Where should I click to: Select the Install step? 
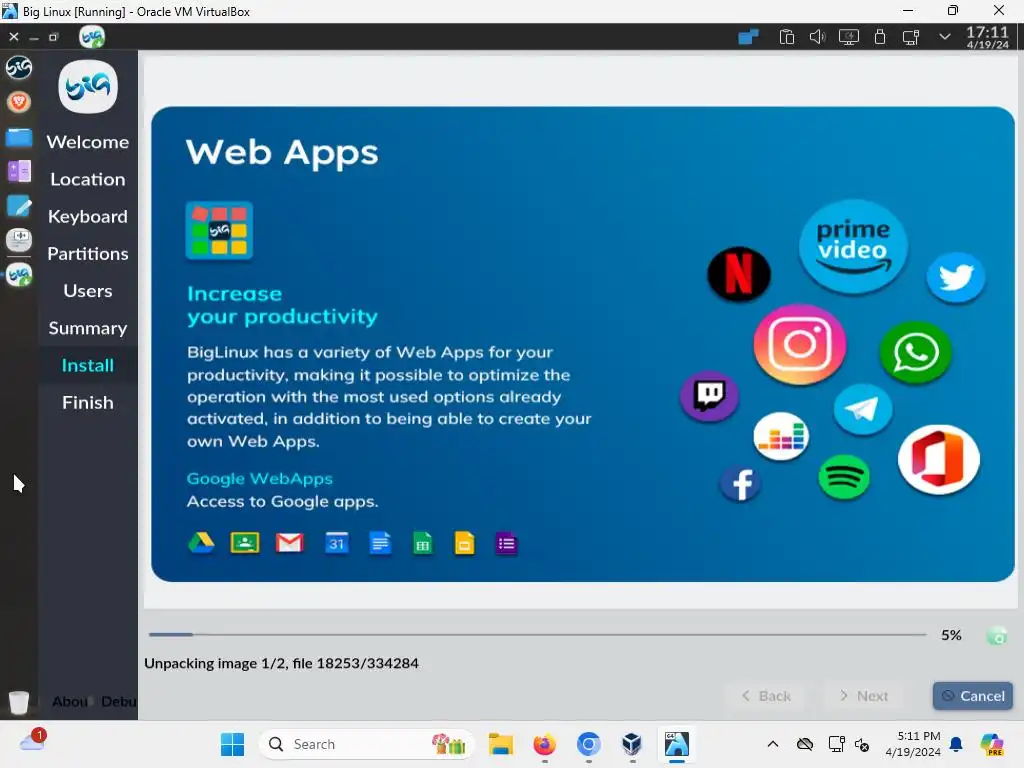(x=88, y=365)
